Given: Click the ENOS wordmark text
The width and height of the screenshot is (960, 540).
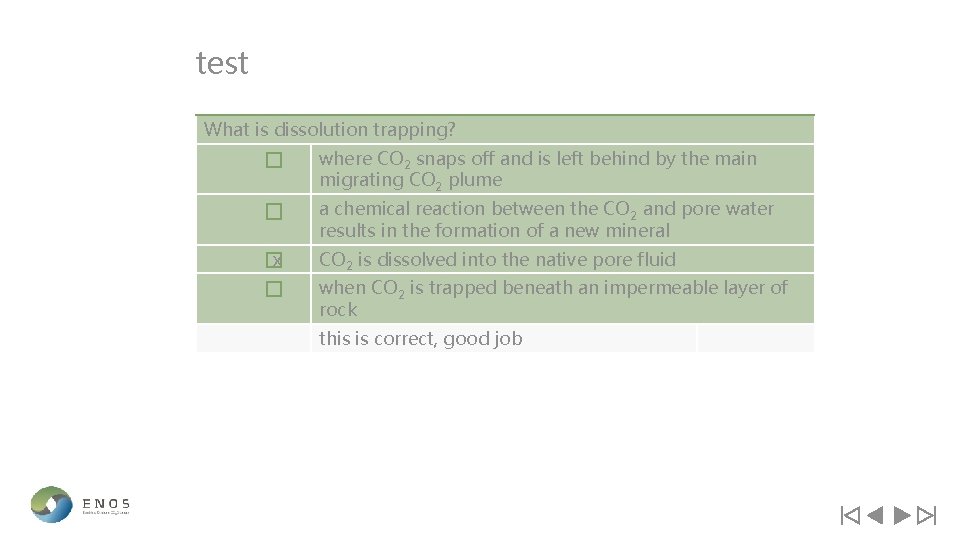Looking at the screenshot, I should click(106, 503).
